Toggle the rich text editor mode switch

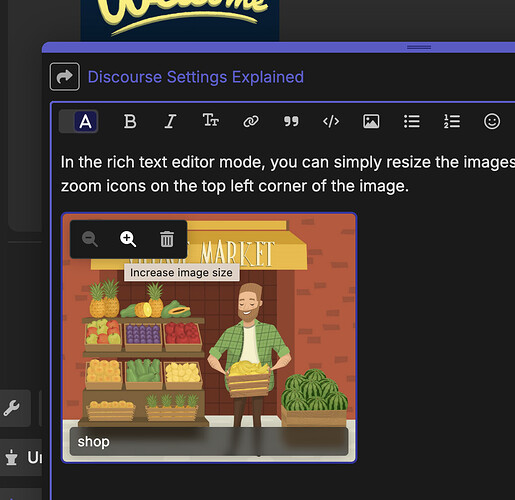79,121
